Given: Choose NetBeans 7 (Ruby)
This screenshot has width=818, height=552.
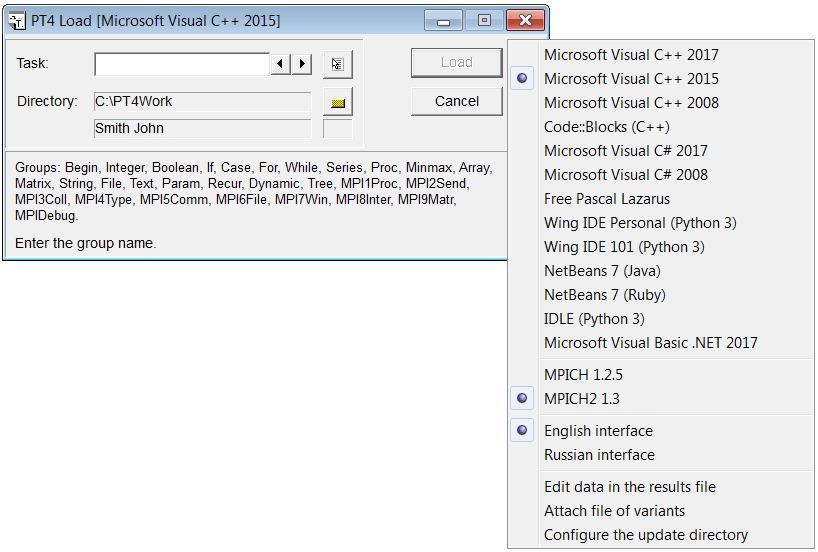Looking at the screenshot, I should point(660,295).
